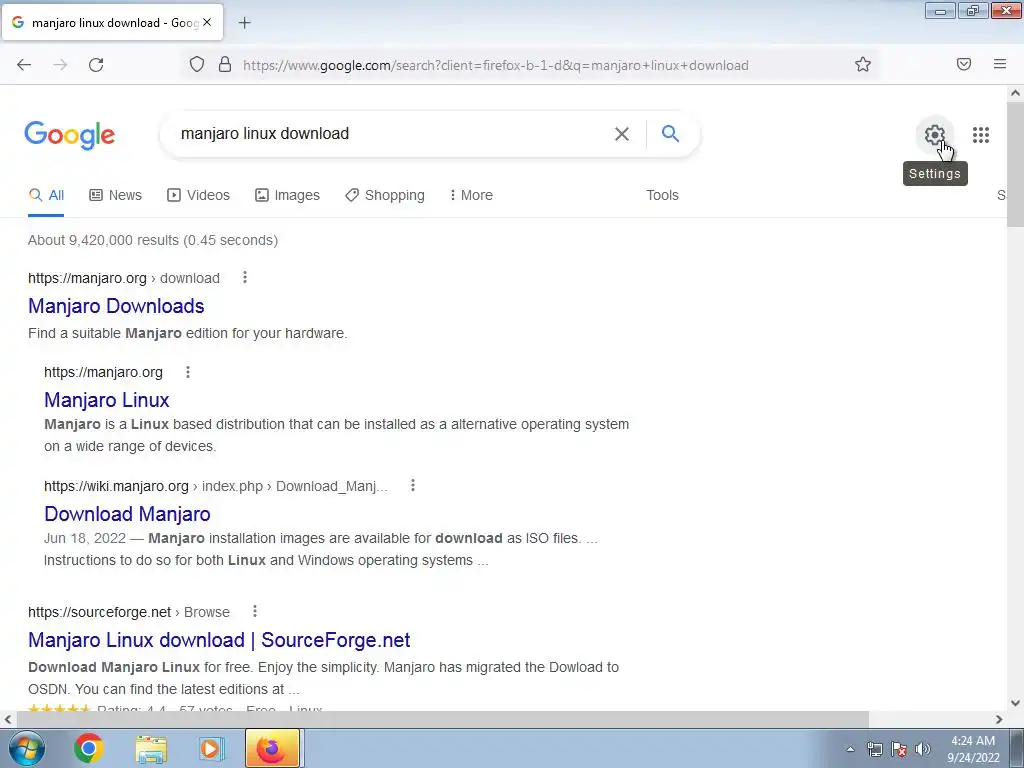The width and height of the screenshot is (1024, 768).
Task: Open the tracking protection shield icon
Action: [x=197, y=65]
